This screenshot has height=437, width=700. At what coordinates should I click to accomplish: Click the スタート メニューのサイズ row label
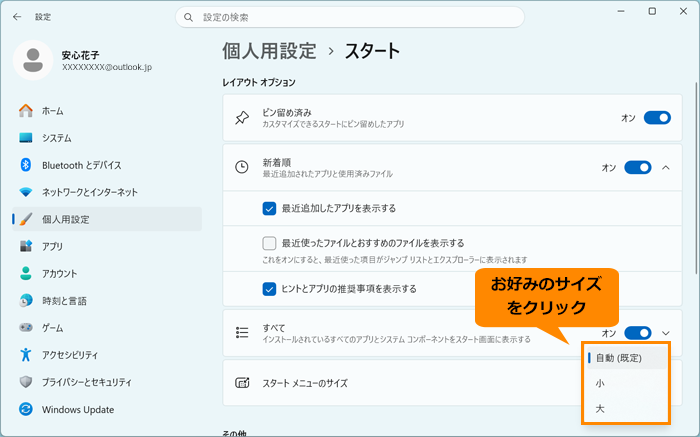pos(305,383)
